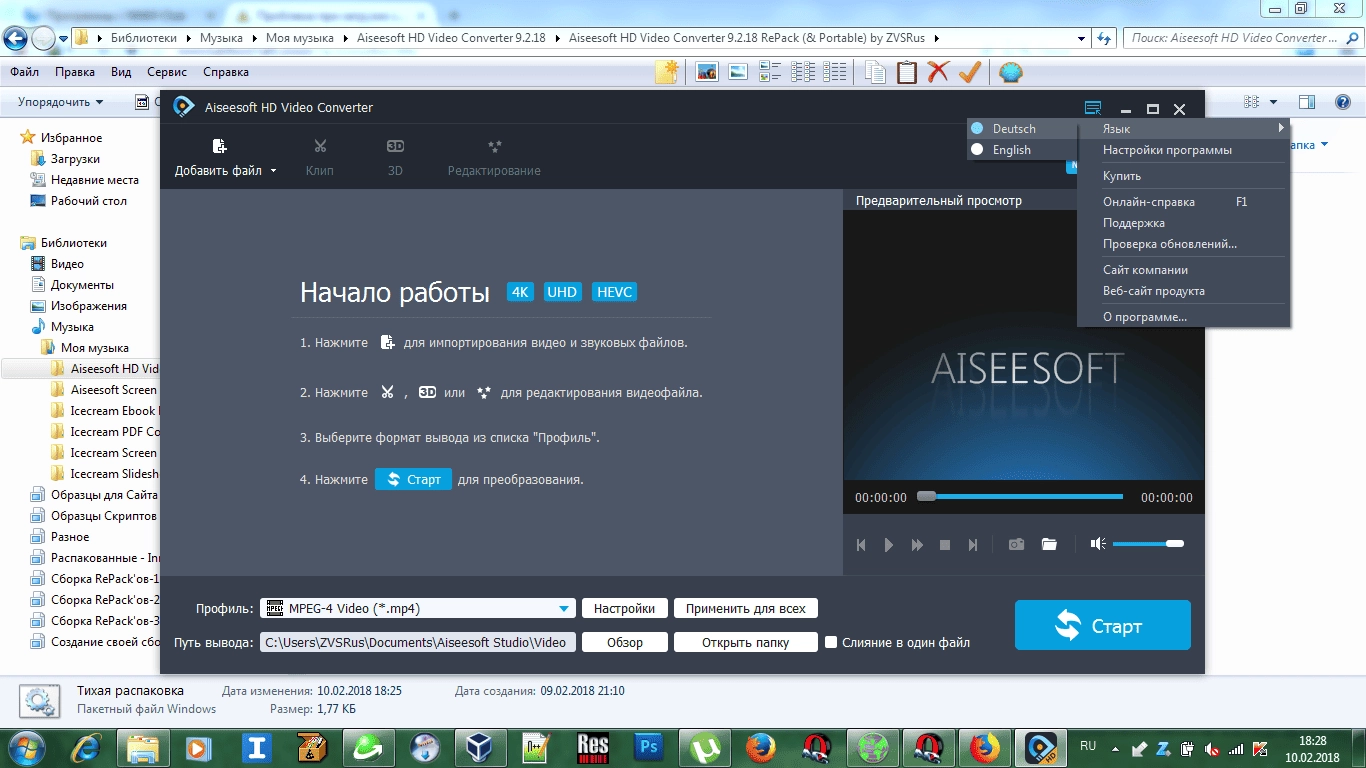Click the converter menu icon in title bar

(1093, 109)
